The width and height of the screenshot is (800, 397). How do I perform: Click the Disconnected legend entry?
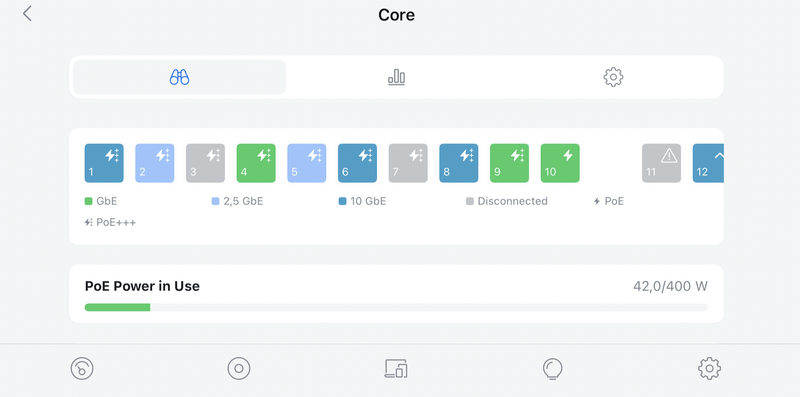(x=507, y=201)
